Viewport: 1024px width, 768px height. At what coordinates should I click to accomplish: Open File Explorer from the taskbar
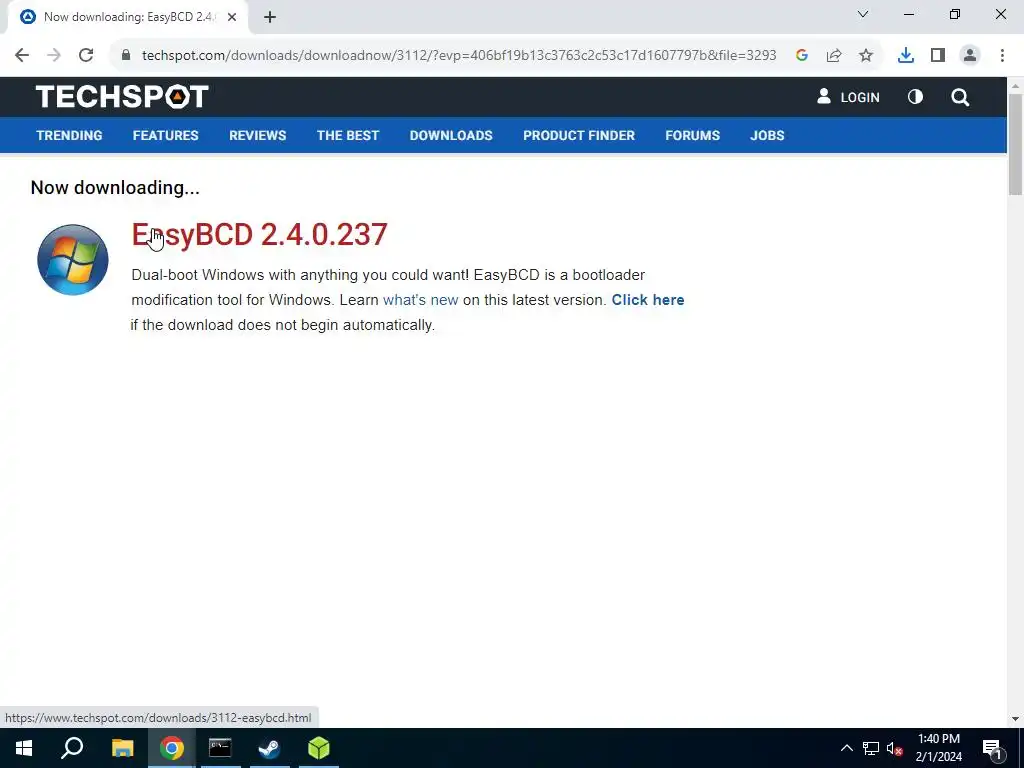[122, 748]
